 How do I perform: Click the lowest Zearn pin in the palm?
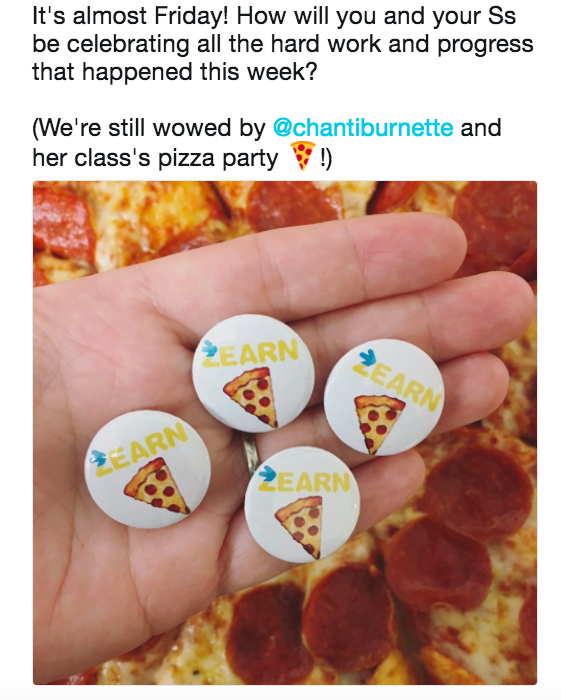[x=302, y=504]
